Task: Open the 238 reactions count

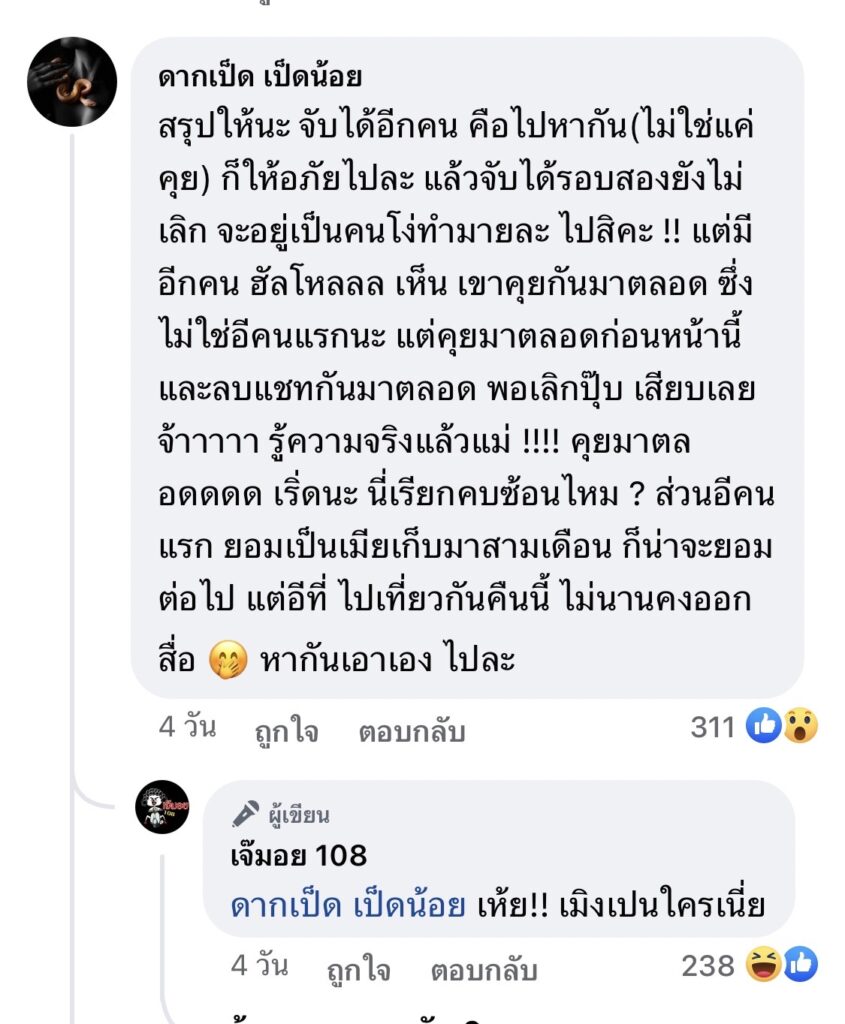Action: pos(708,966)
